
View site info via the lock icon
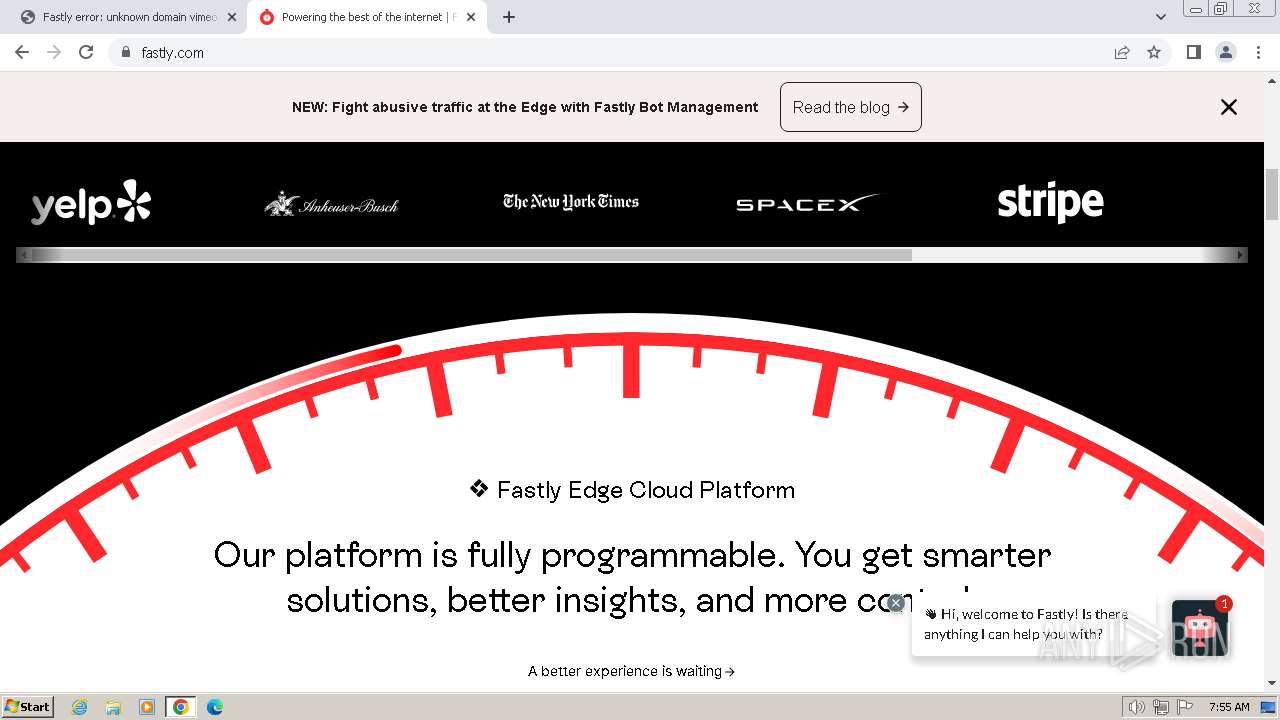125,52
